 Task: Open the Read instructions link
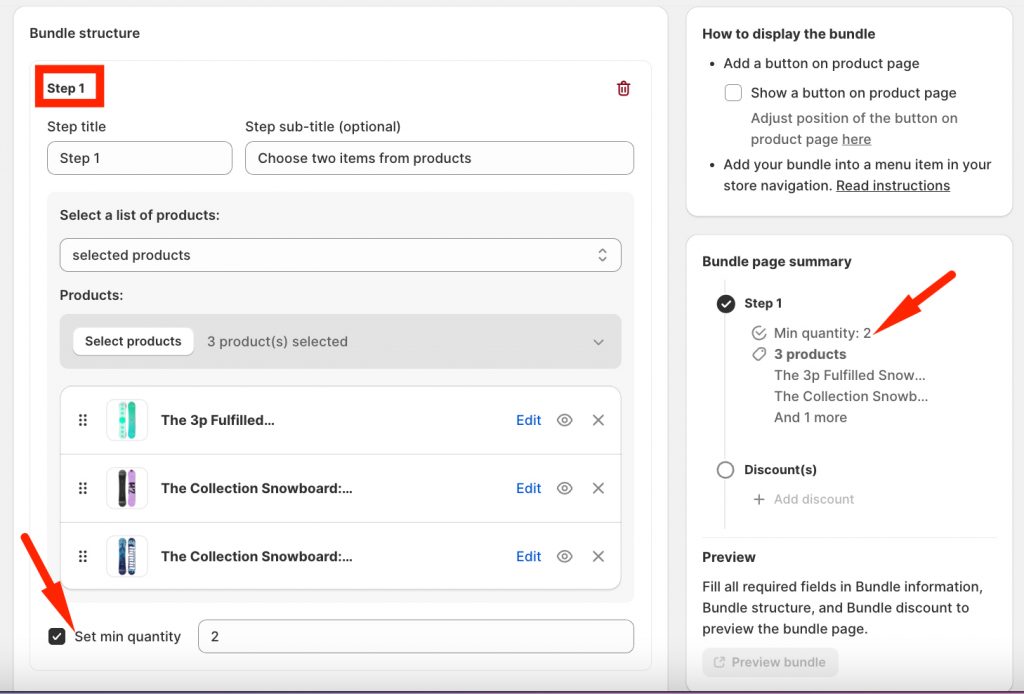(x=892, y=185)
